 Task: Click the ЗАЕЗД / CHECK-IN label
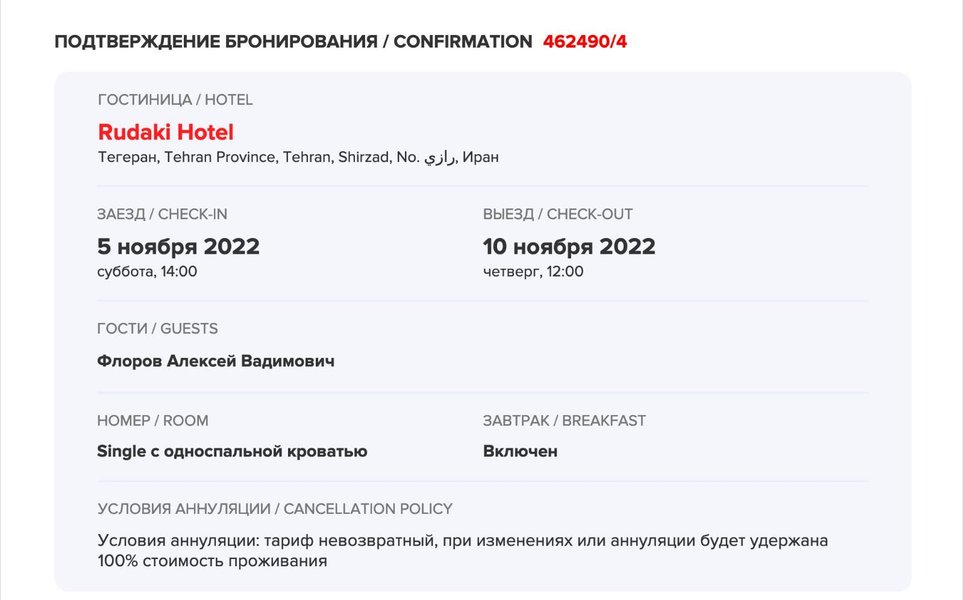pos(169,214)
